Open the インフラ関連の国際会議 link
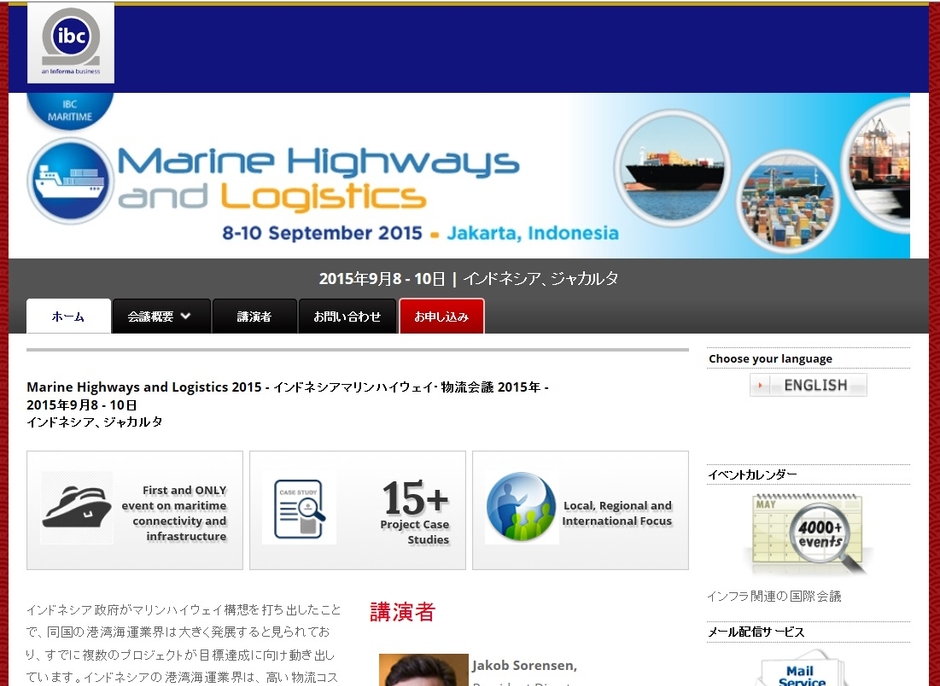The image size is (940, 686). [773, 596]
